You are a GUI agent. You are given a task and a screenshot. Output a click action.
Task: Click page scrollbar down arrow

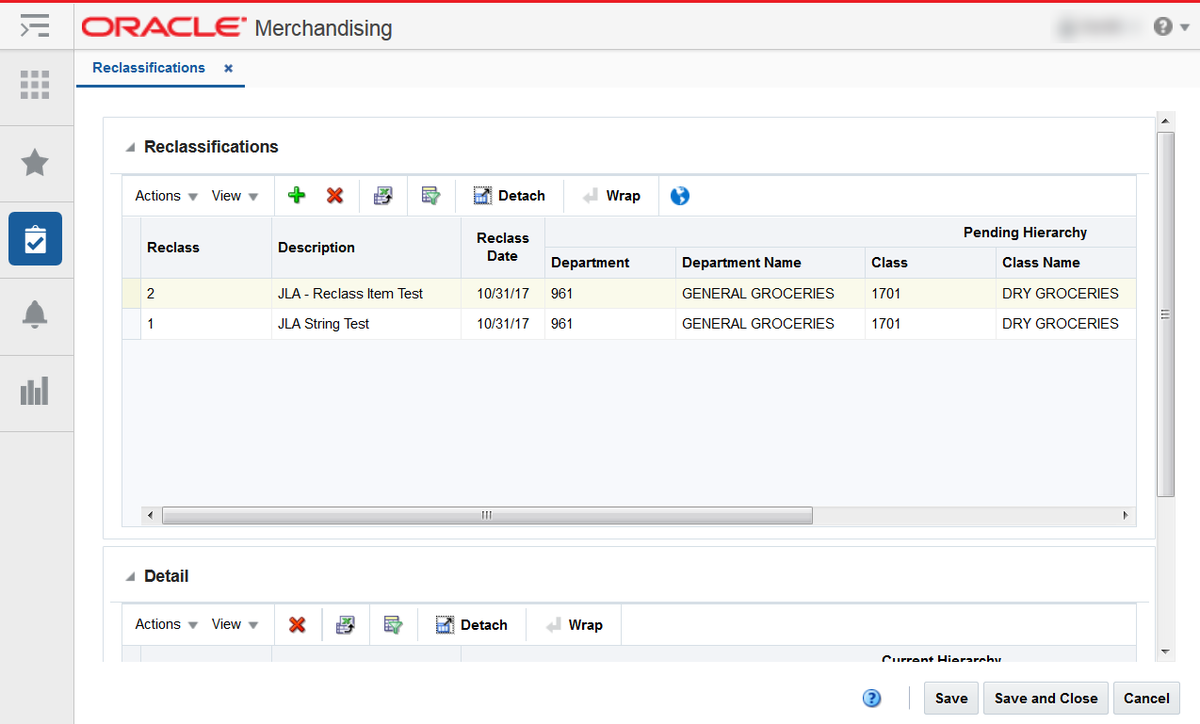(1165, 652)
